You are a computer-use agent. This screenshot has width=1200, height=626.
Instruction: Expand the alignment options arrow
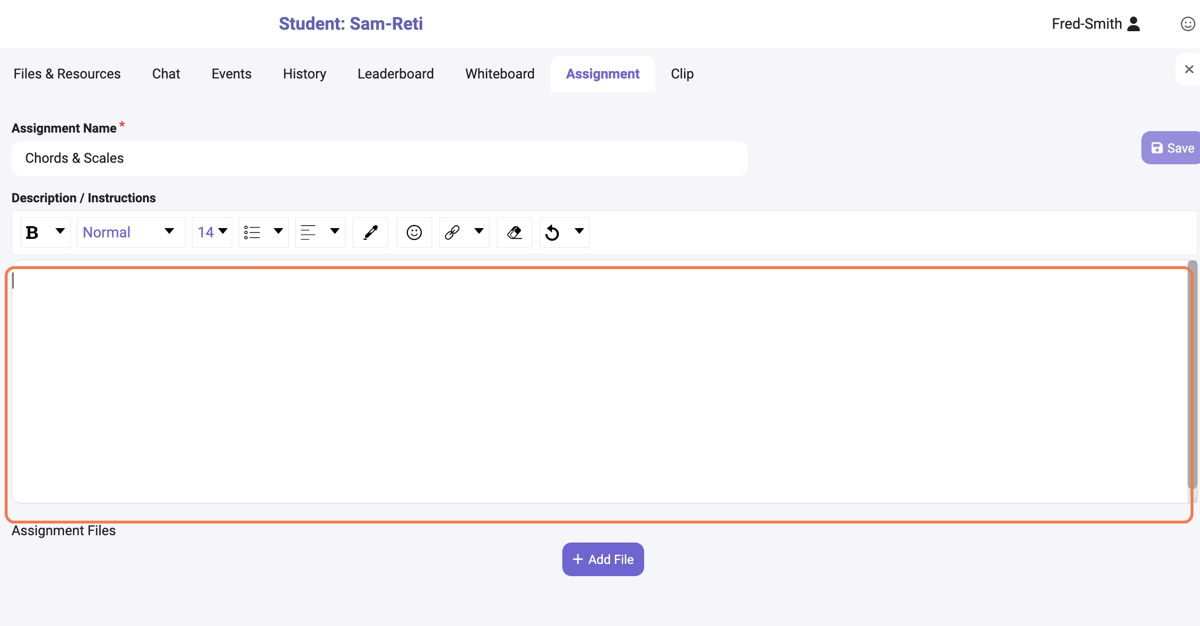click(335, 232)
